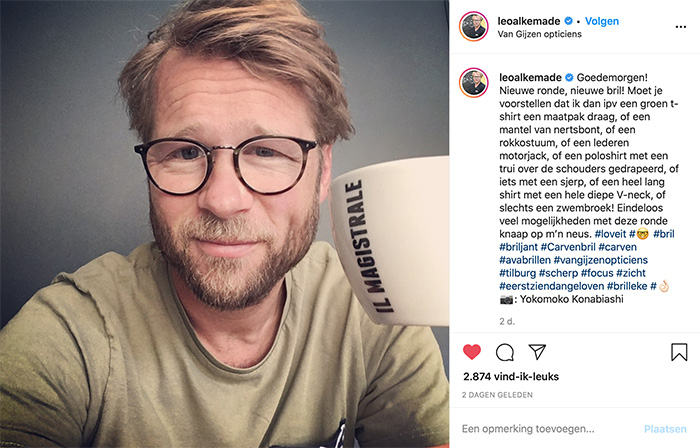The width and height of the screenshot is (700, 448).
Task: Unlike the post with the red heart icon
Action: coord(471,352)
